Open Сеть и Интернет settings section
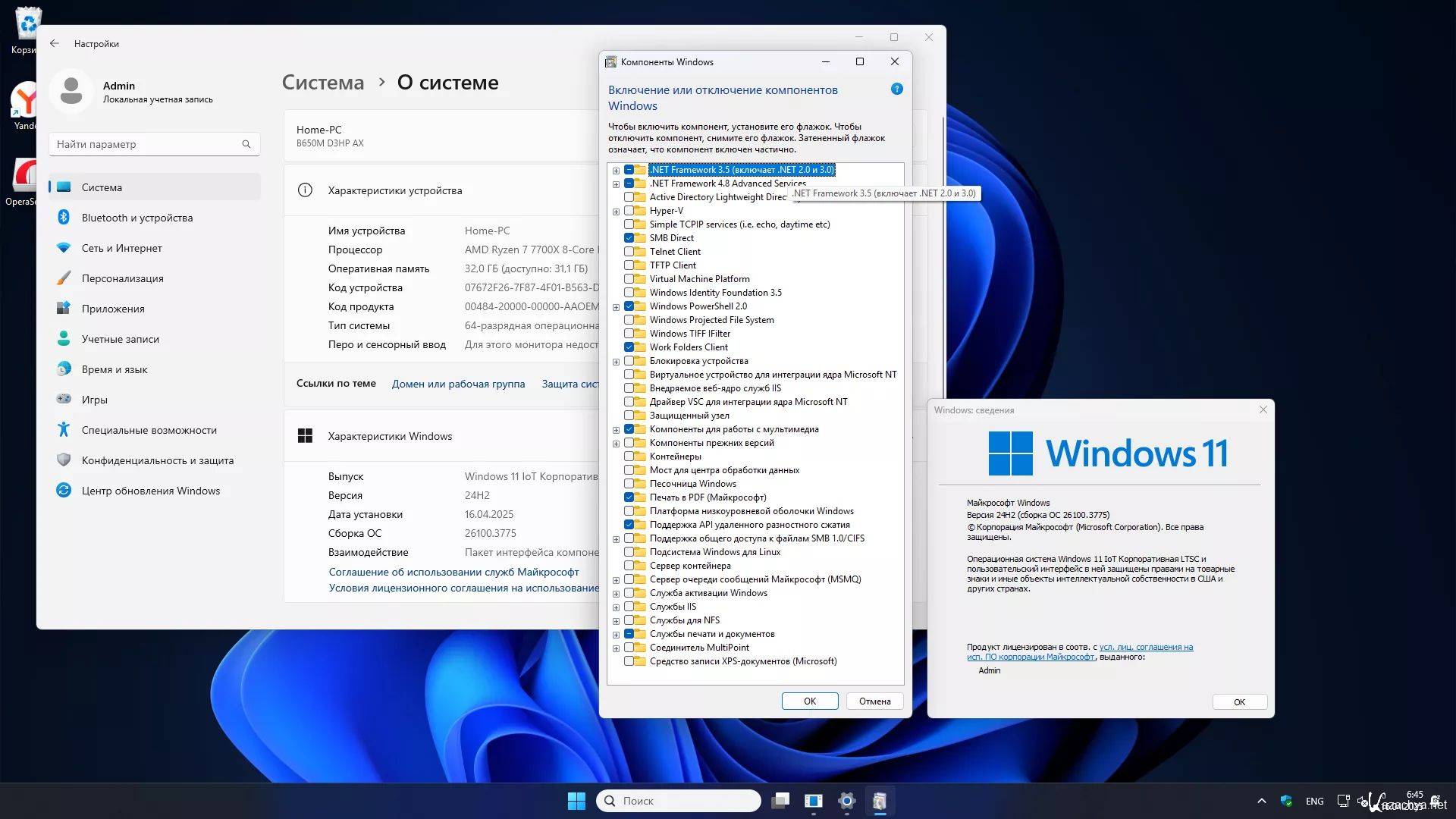The width and height of the screenshot is (1456, 819). [x=121, y=248]
